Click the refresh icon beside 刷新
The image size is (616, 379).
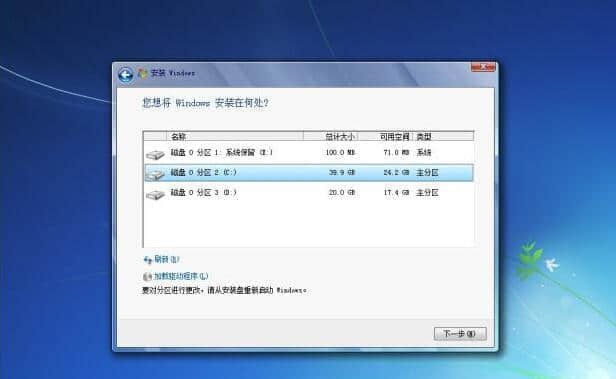148,260
